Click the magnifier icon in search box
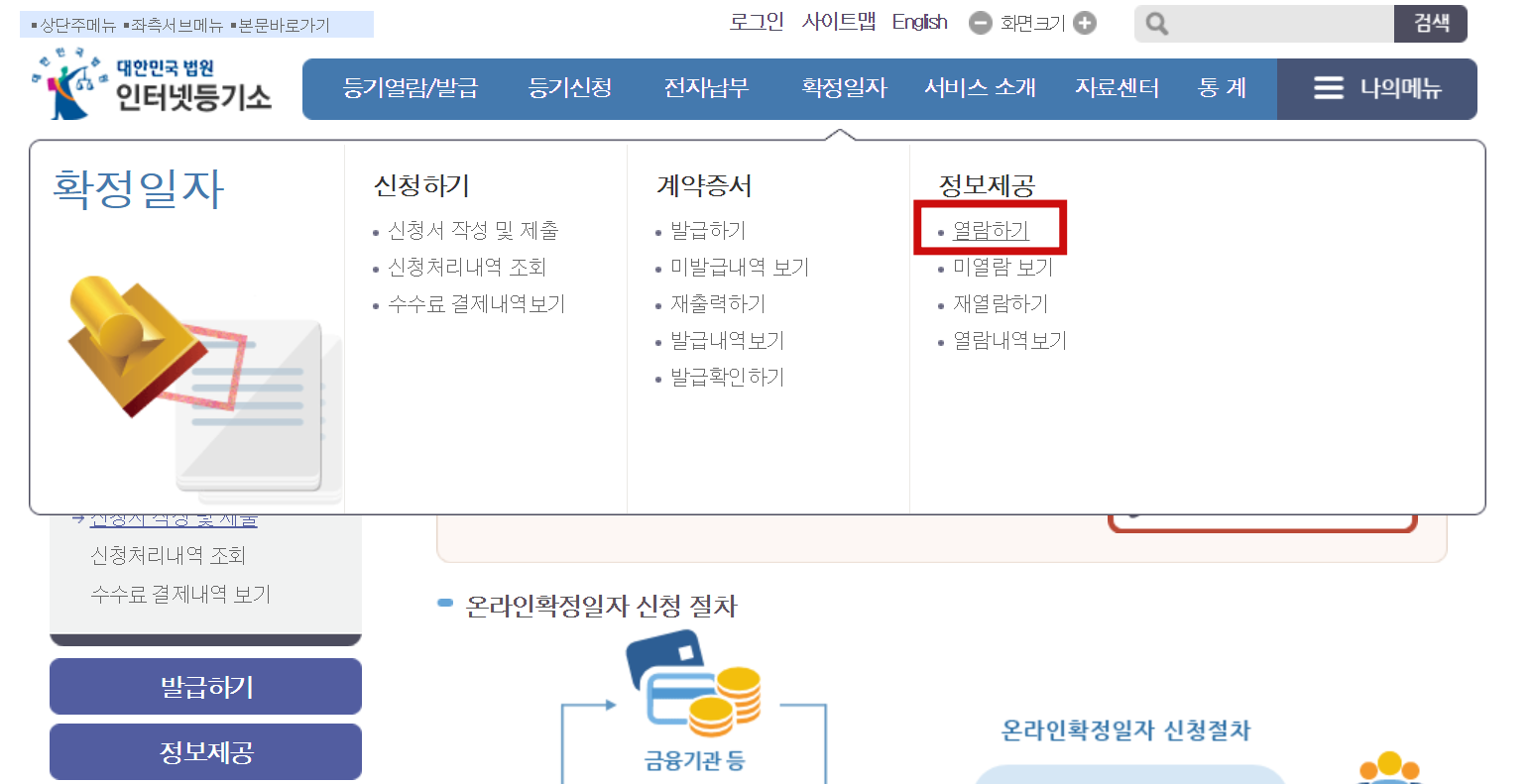Screen dimensions: 1533x784 1156,24
